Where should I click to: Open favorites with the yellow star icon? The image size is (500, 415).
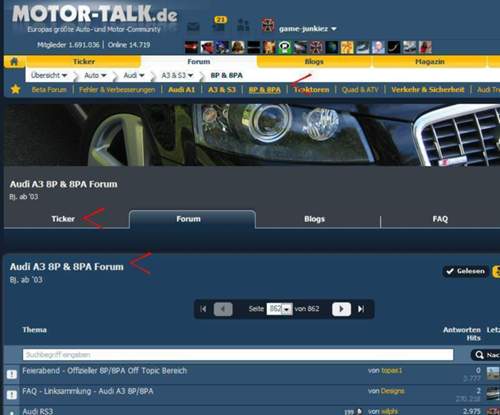tap(15, 89)
